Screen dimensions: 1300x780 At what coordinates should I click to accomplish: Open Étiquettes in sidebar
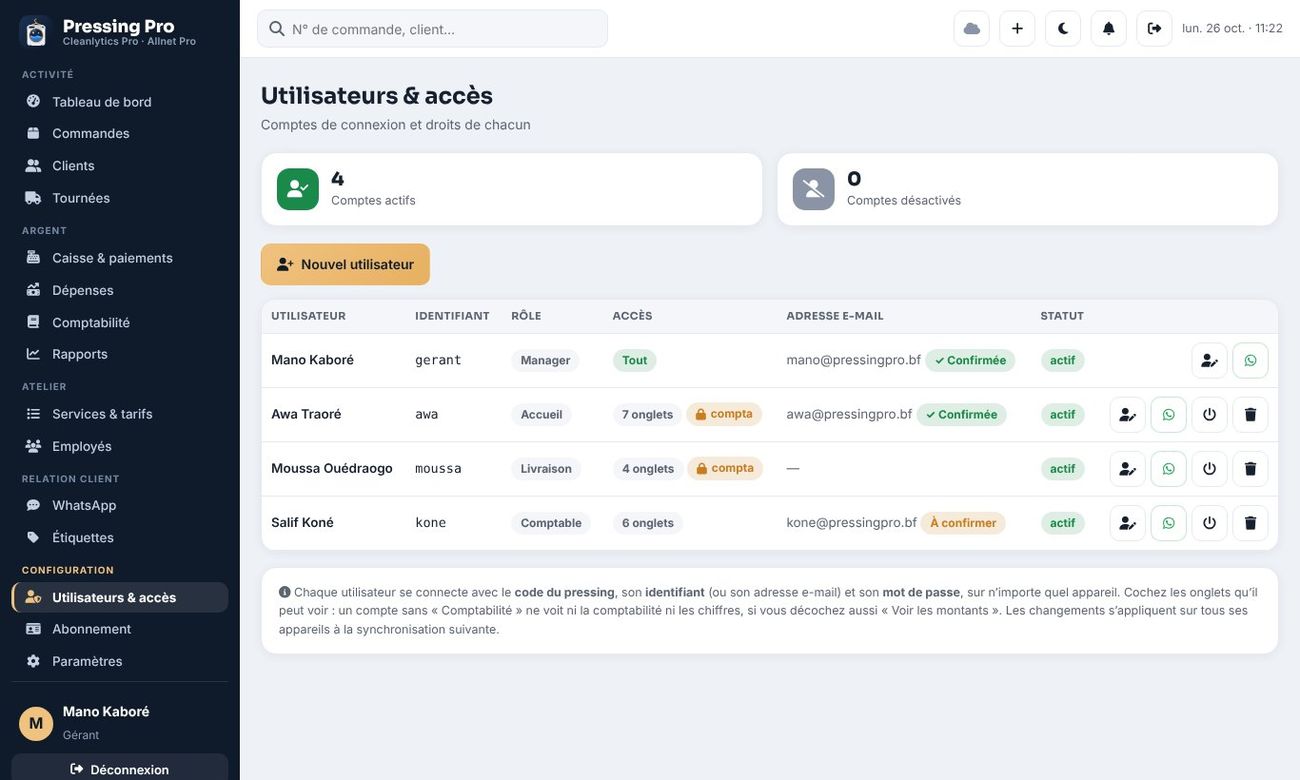click(120, 537)
